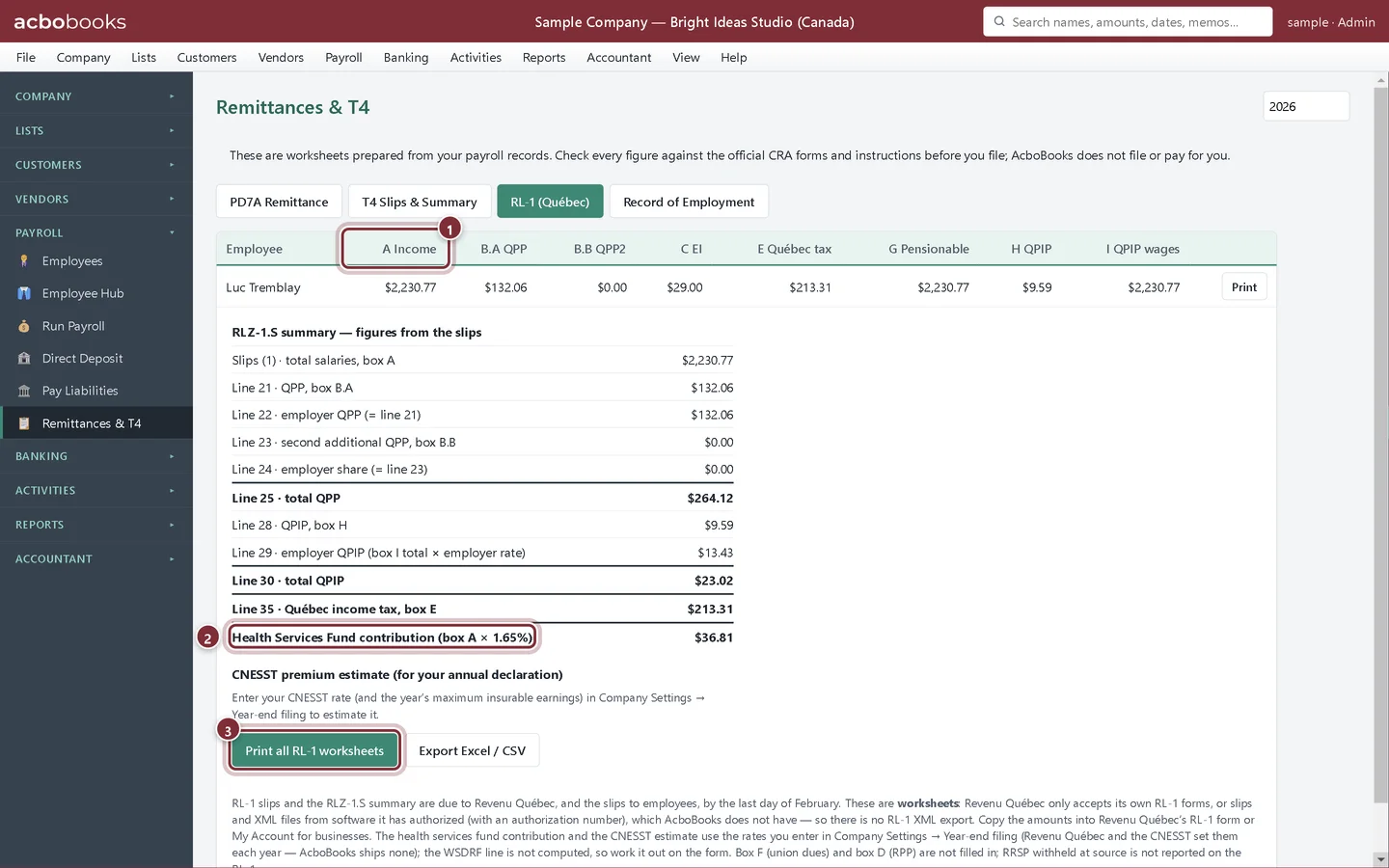Click the sample · Admin account label

(x=1331, y=21)
